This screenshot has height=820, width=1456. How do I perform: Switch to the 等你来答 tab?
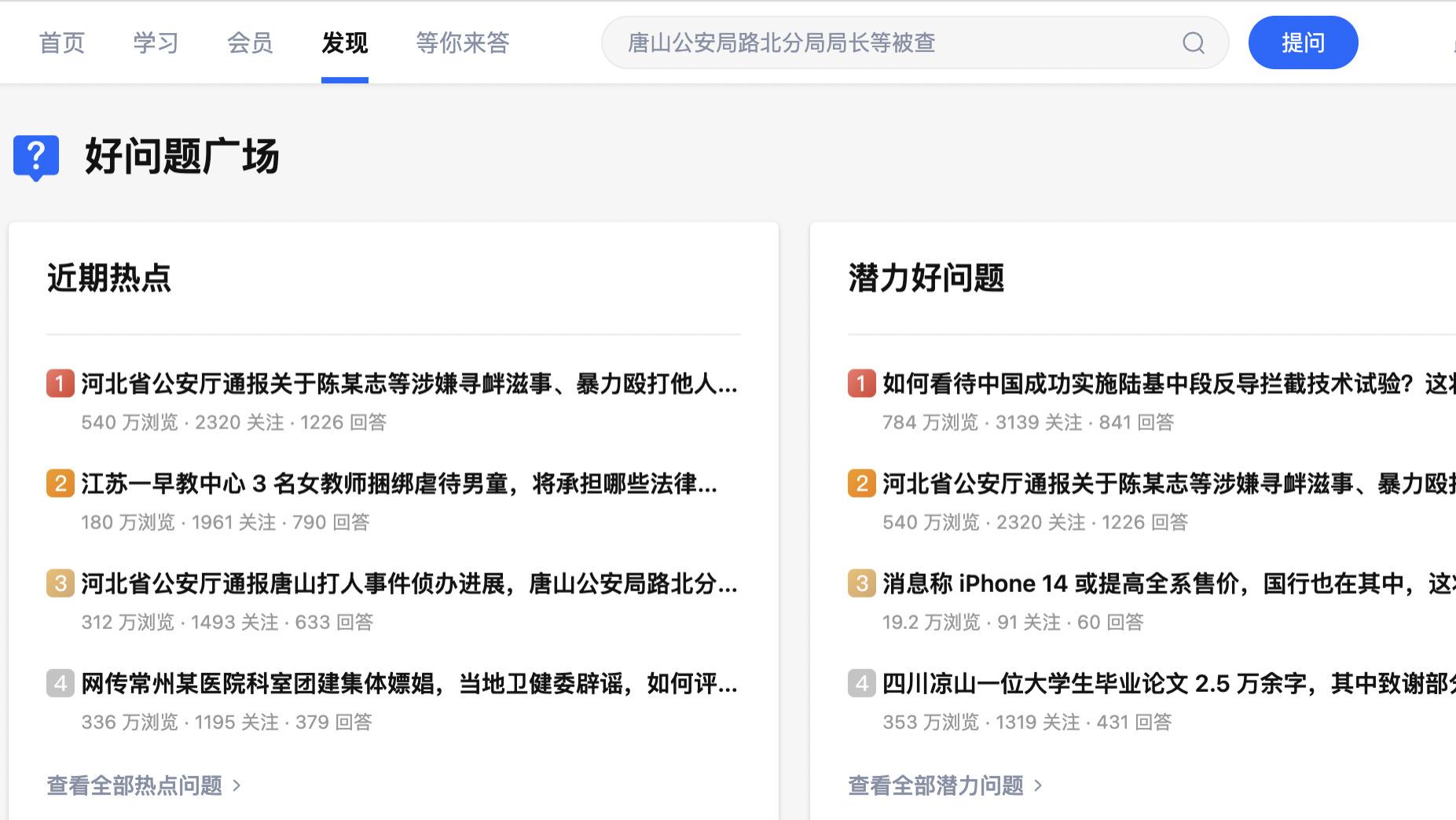(463, 43)
